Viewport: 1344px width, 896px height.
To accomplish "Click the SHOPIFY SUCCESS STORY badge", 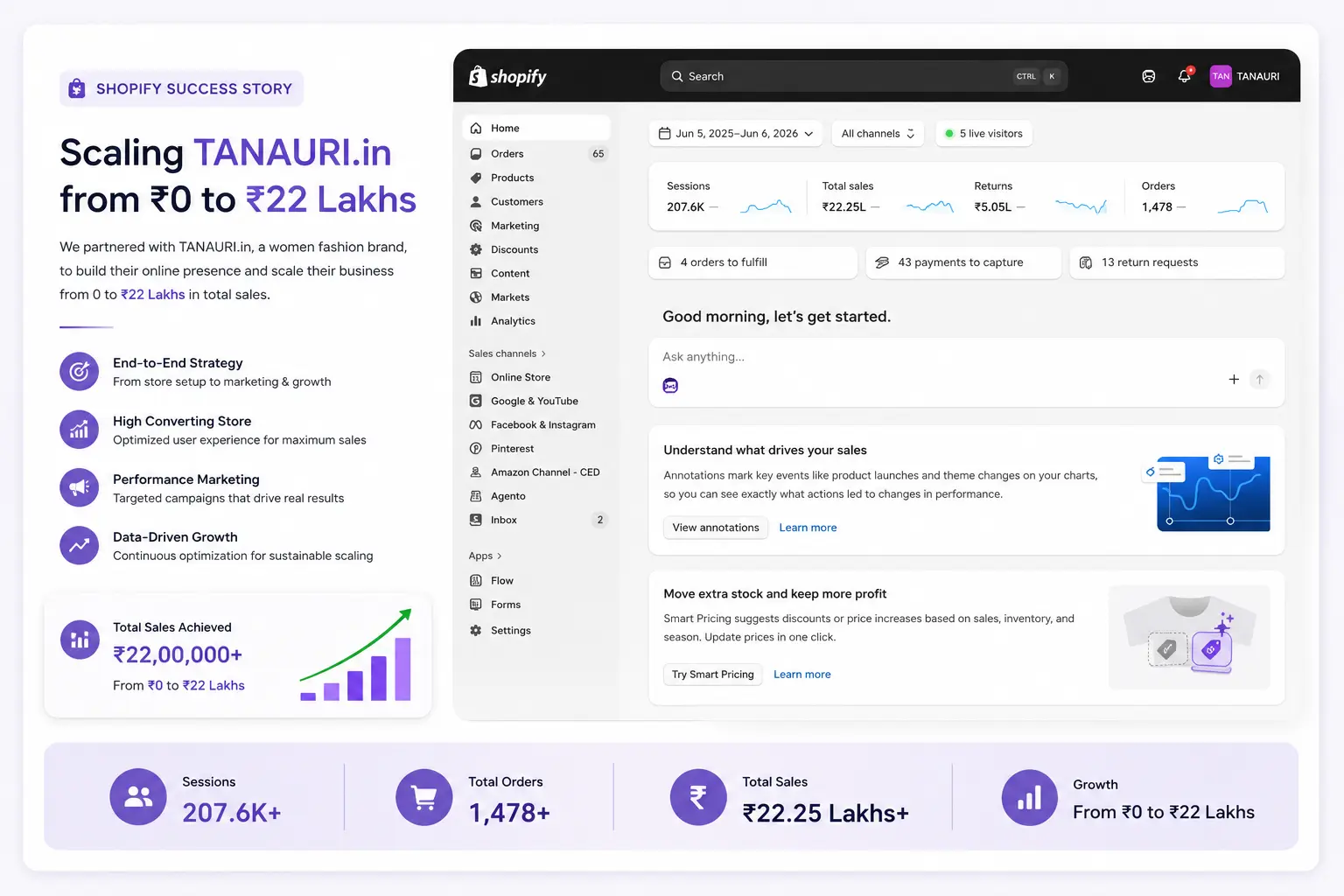I will click(182, 88).
